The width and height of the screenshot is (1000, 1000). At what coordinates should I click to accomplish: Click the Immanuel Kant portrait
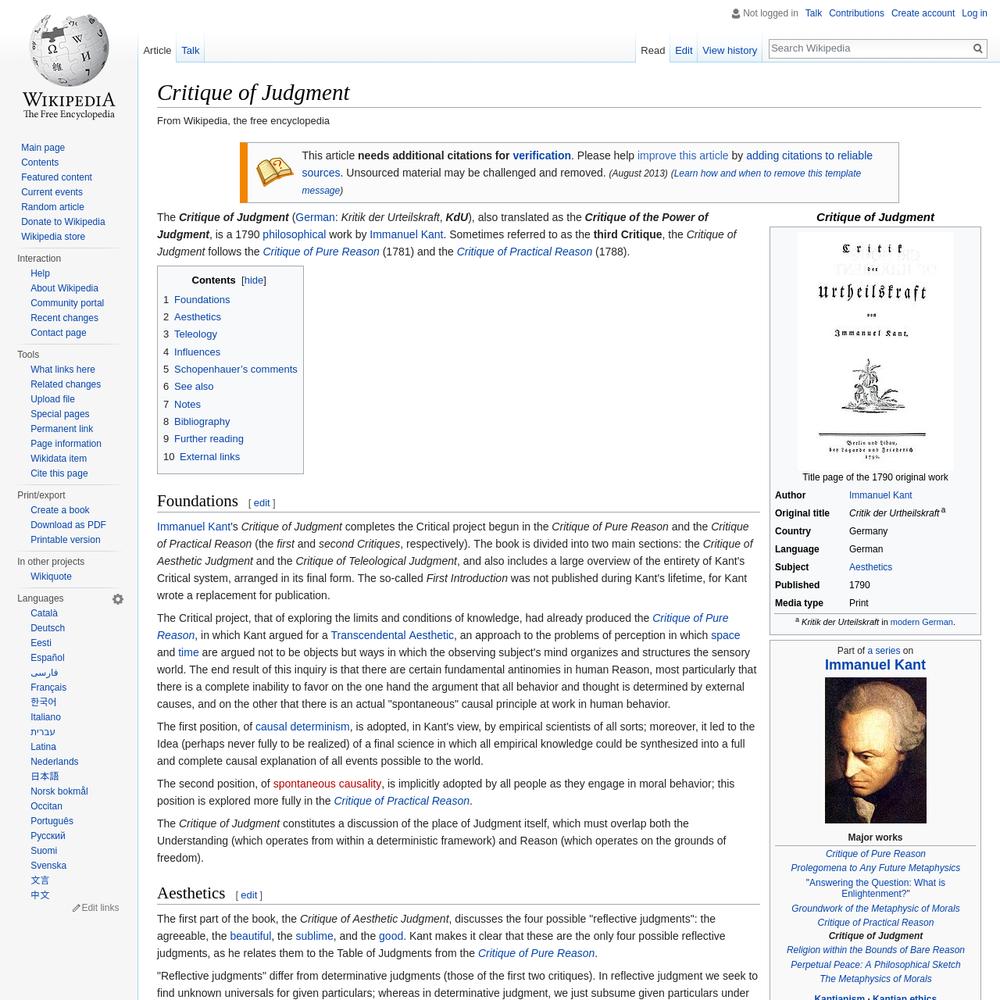[x=875, y=751]
